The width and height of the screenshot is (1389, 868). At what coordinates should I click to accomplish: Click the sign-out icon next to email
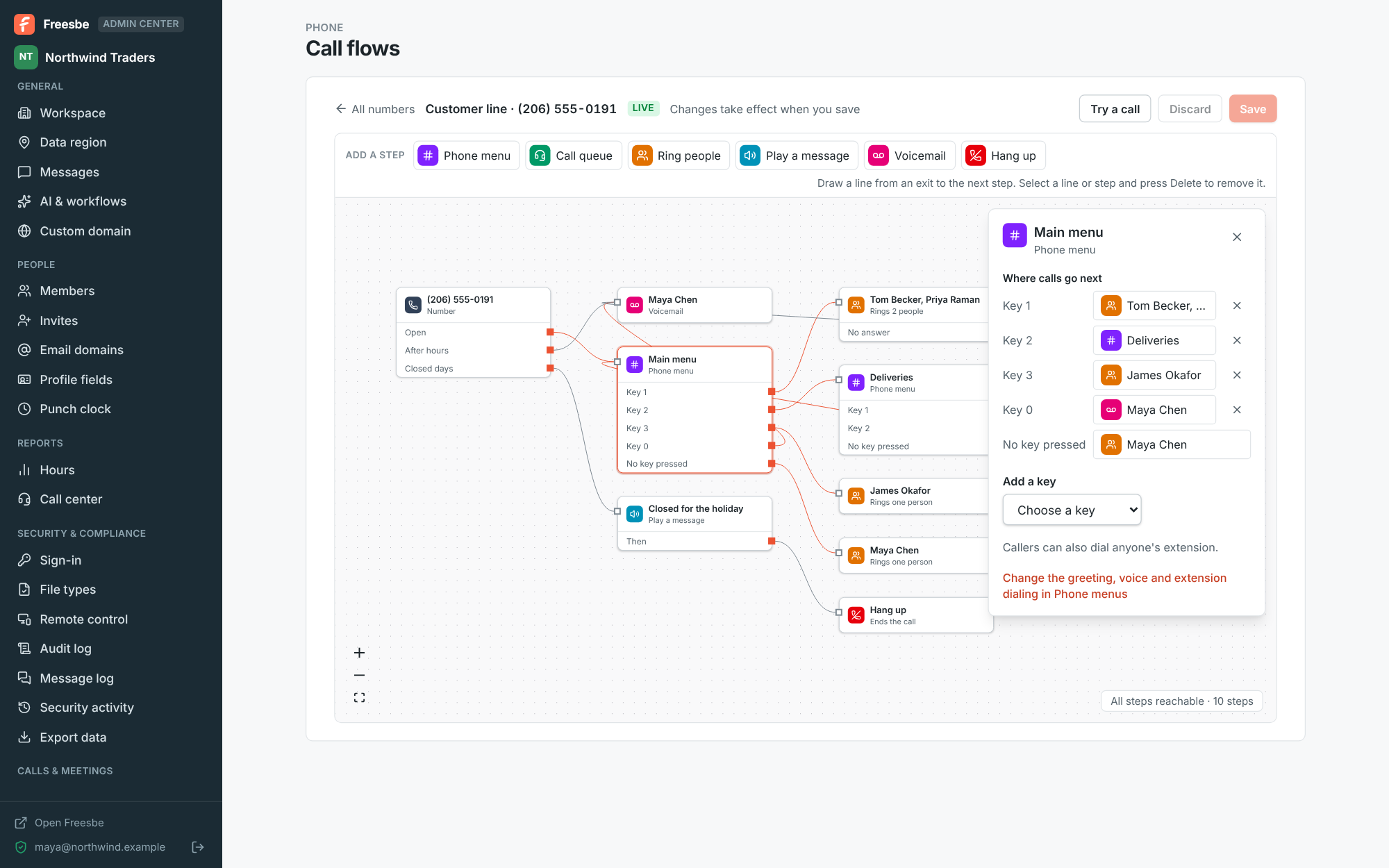(x=198, y=846)
